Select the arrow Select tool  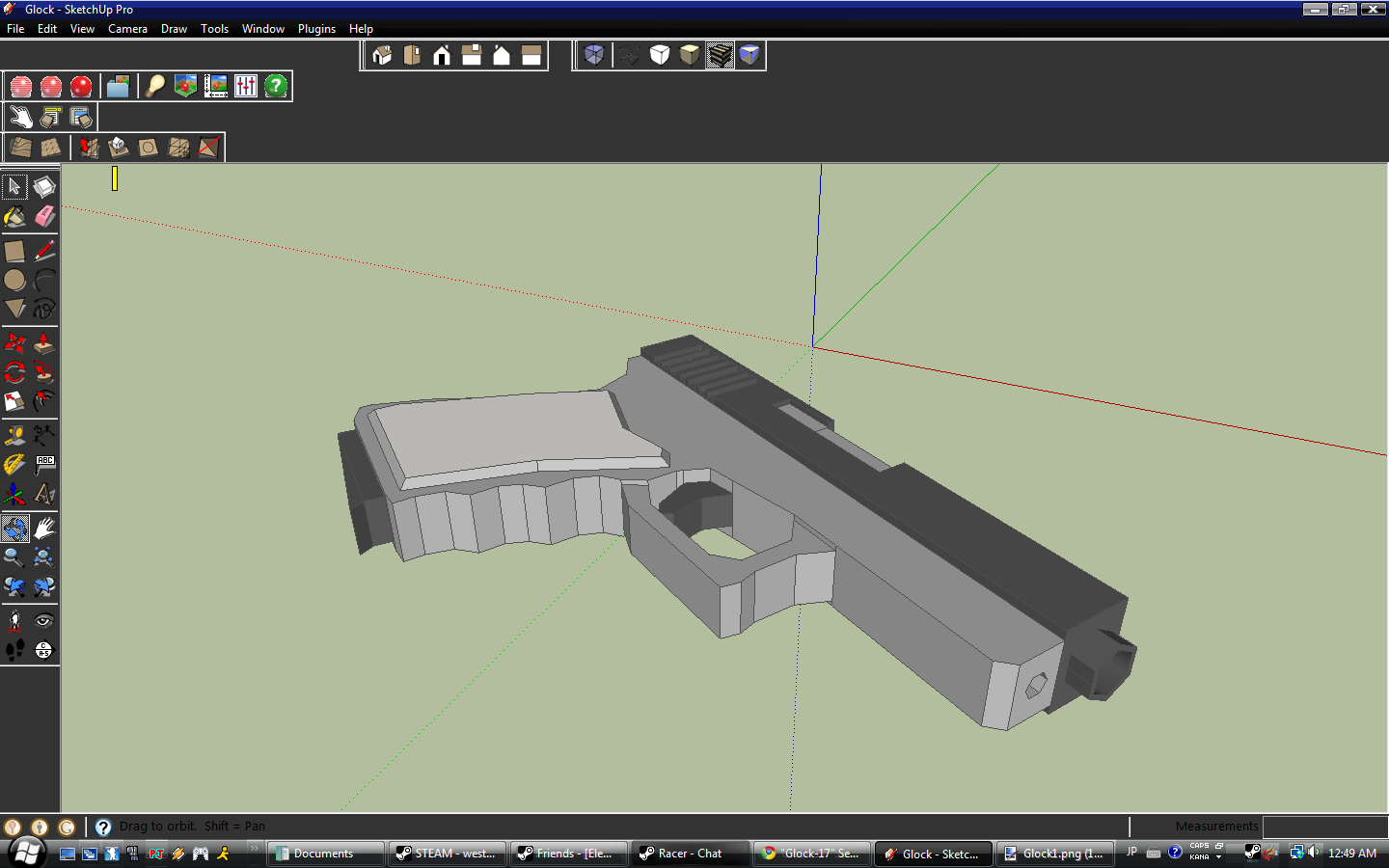click(14, 186)
